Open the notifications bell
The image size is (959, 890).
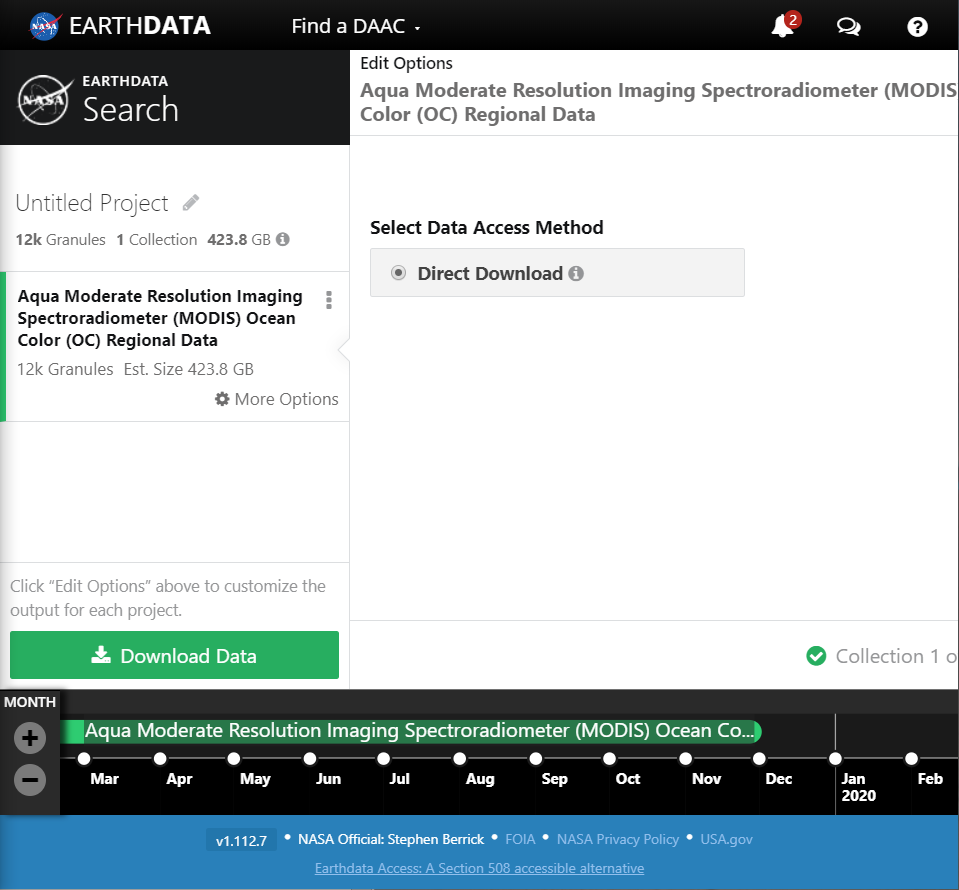(782, 26)
